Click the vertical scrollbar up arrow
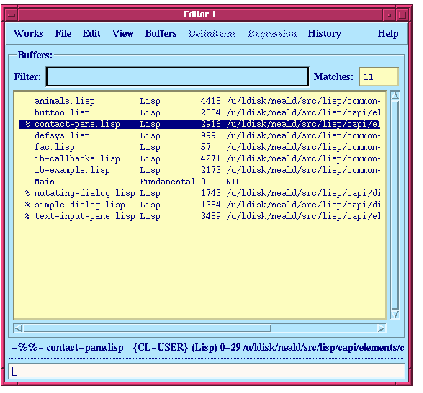Viewport: 423px width, 393px height. pos(395,96)
